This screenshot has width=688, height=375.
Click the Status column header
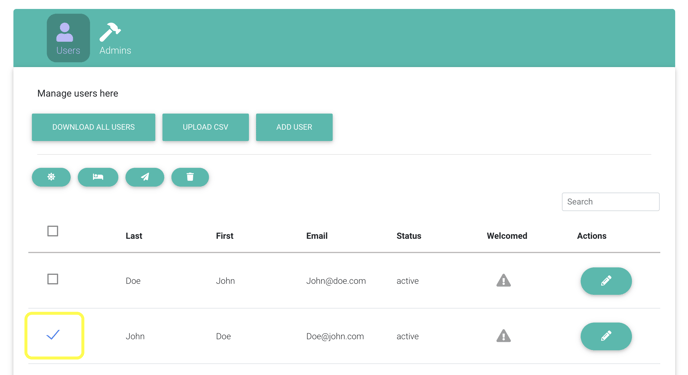pyautogui.click(x=409, y=236)
